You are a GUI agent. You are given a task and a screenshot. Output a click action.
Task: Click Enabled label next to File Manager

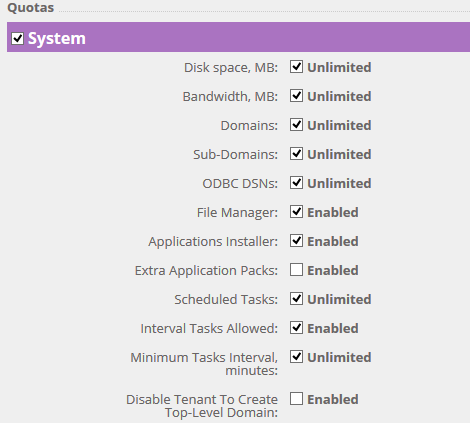[333, 212]
